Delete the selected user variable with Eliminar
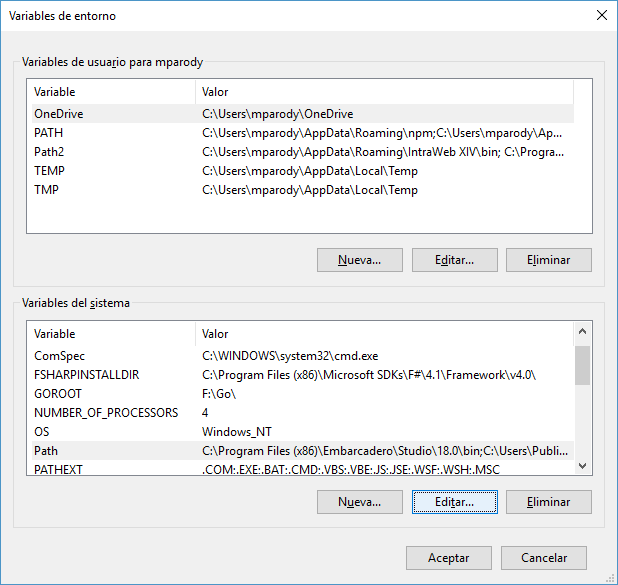The height and width of the screenshot is (585, 618). click(549, 260)
